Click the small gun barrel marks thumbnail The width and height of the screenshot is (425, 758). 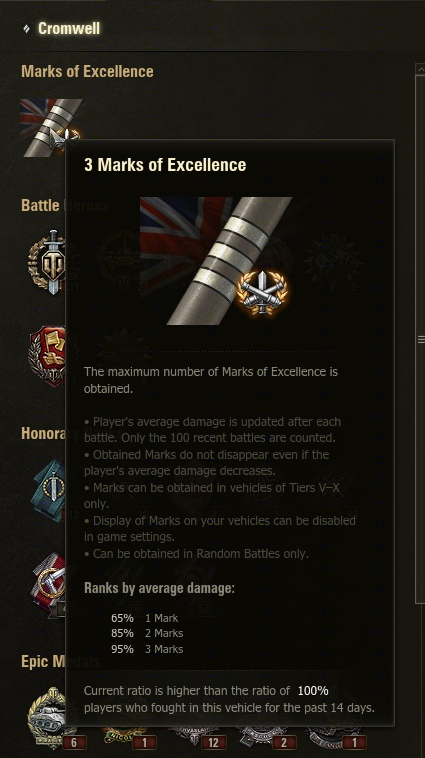tap(51, 128)
